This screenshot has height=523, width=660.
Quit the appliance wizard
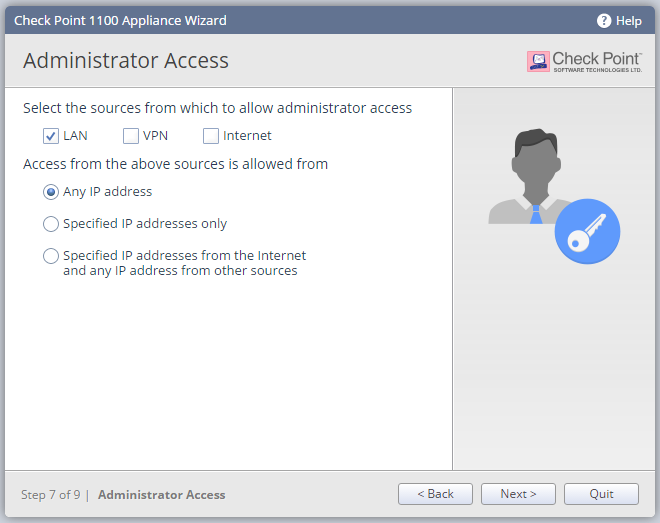tap(601, 494)
